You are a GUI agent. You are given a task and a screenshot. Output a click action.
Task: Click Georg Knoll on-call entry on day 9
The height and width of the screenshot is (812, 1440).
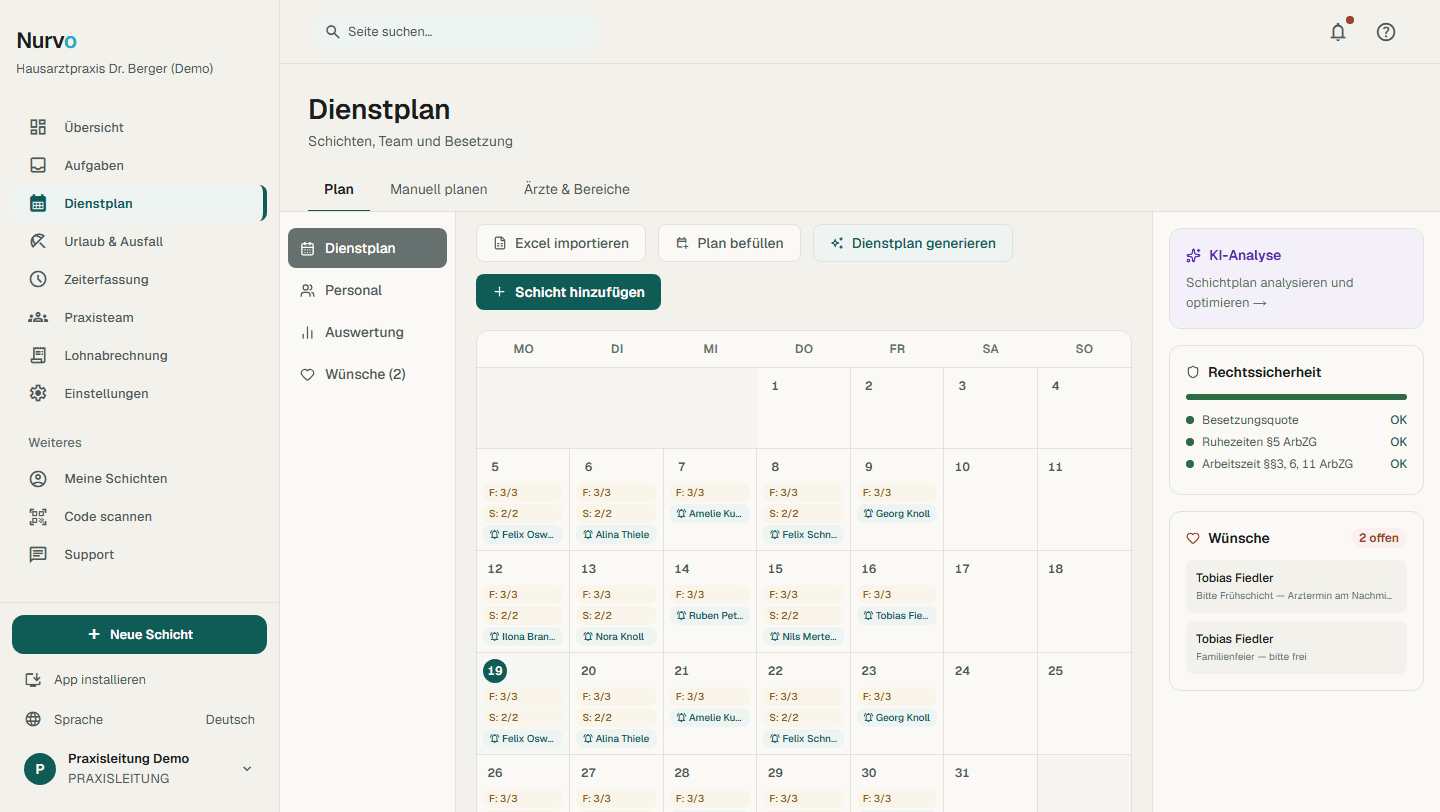click(x=897, y=514)
